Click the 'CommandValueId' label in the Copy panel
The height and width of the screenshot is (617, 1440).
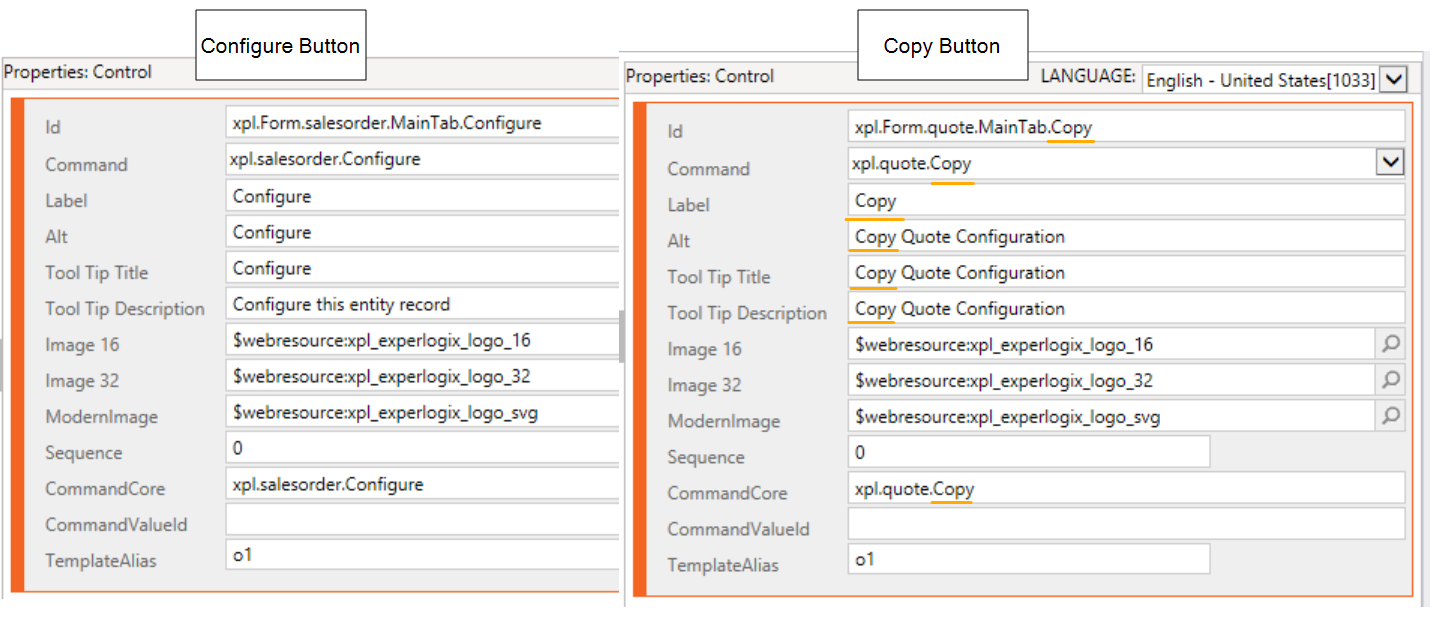(739, 529)
